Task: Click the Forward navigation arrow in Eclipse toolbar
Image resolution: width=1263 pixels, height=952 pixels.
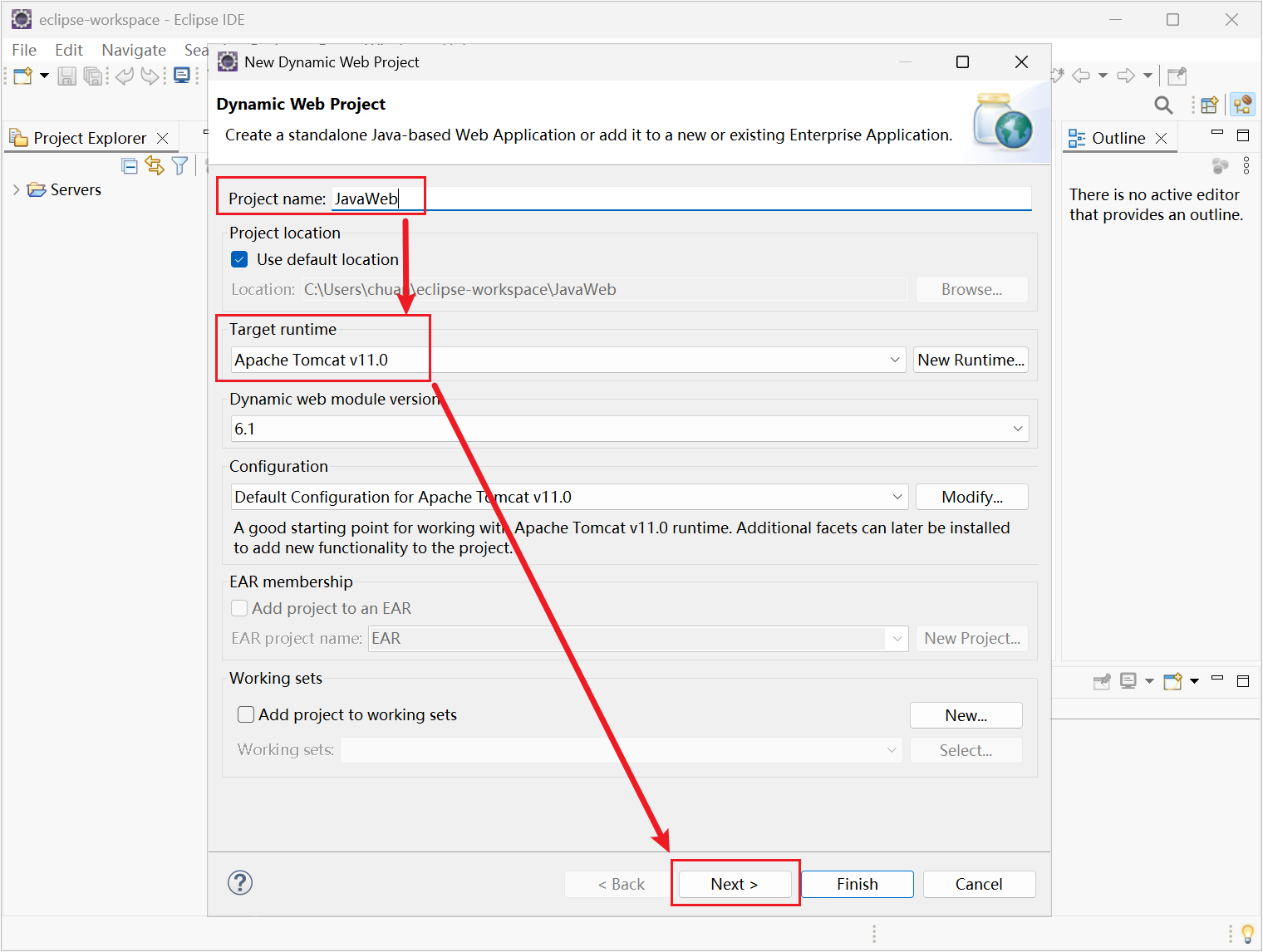Action: 1126,76
